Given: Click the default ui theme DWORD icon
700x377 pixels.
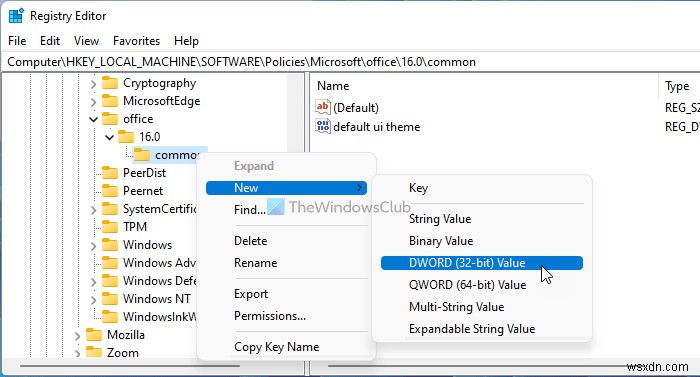Looking at the screenshot, I should (x=323, y=126).
